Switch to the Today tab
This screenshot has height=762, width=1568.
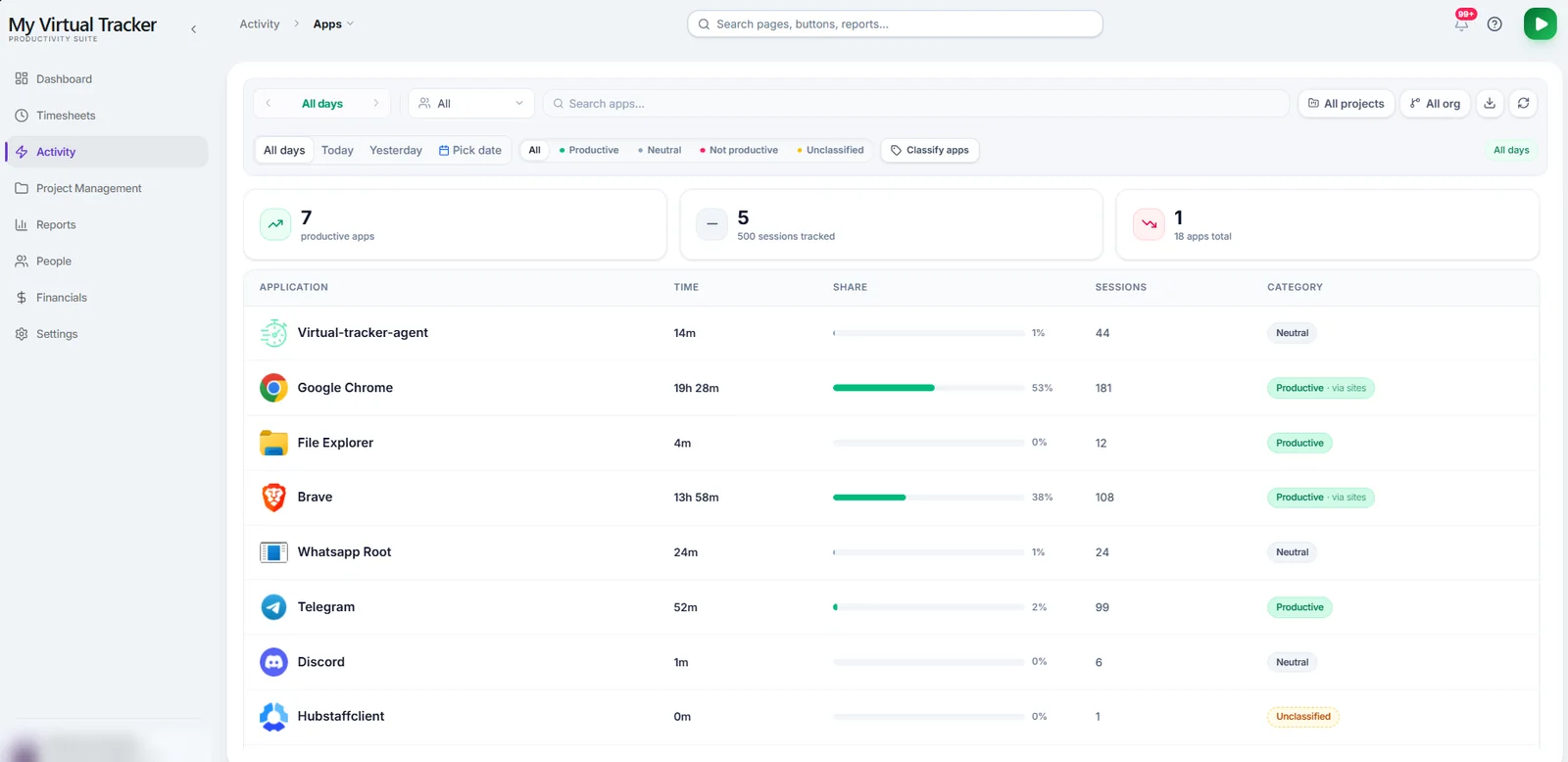pos(337,150)
